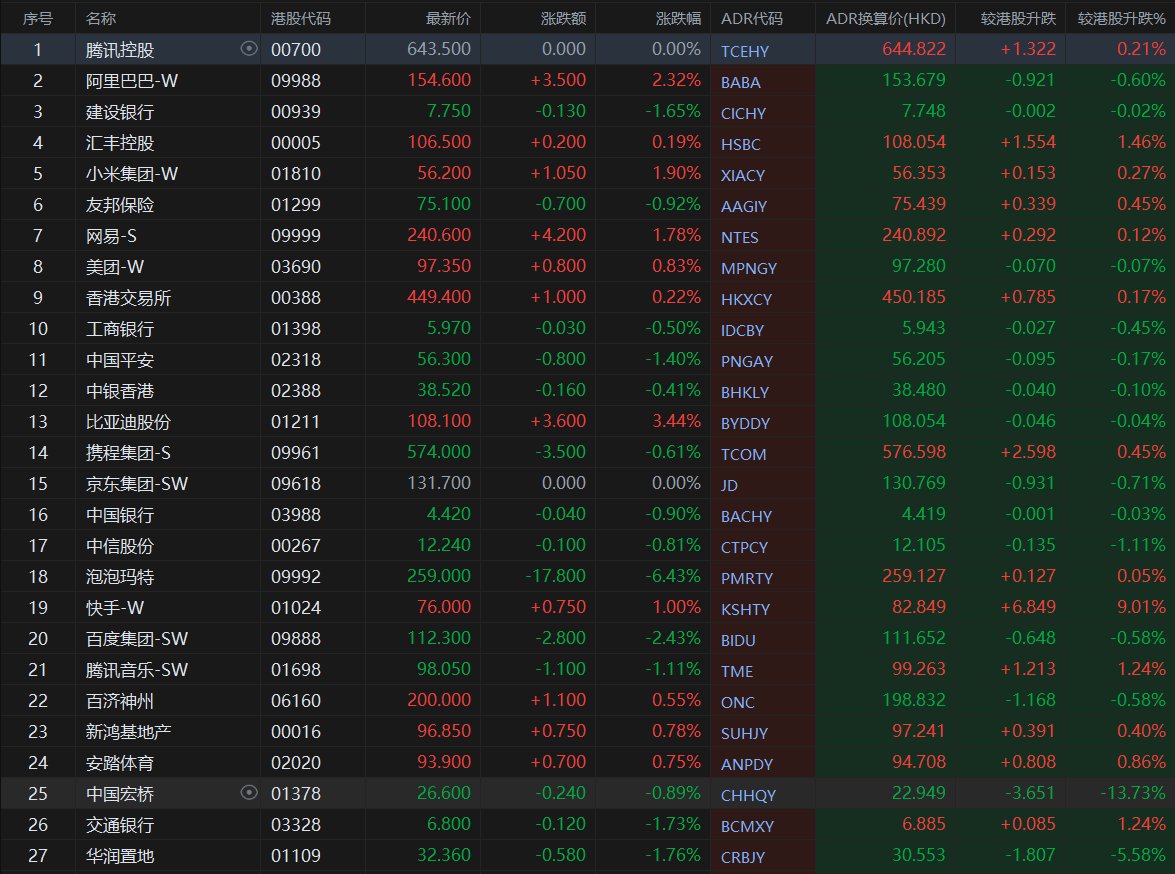Open the 阿里巴巴-W stock row
This screenshot has height=874, width=1175.
pos(588,80)
